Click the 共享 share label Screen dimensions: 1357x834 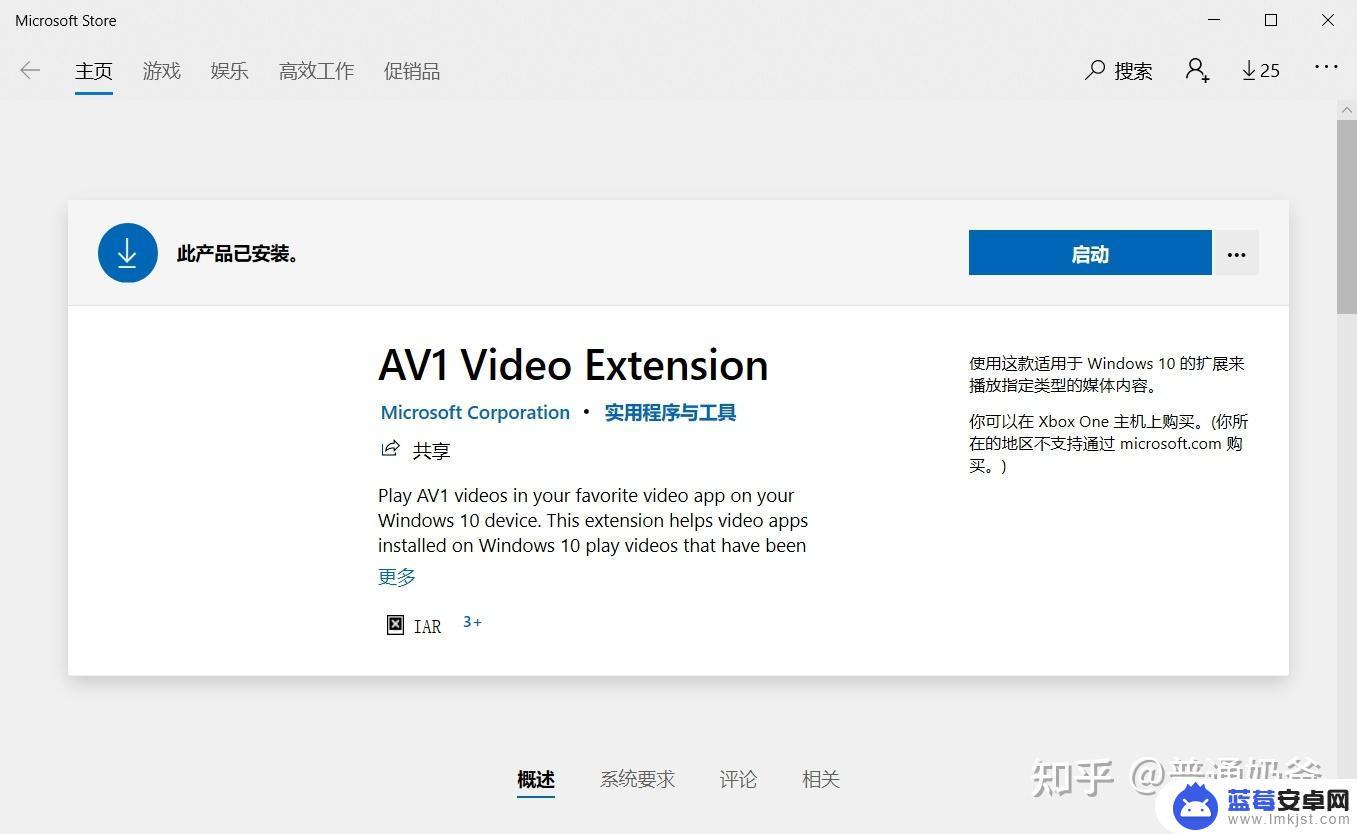pos(432,451)
